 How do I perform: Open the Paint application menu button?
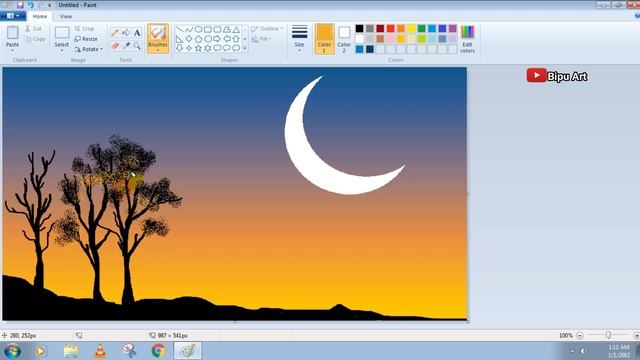tap(13, 16)
